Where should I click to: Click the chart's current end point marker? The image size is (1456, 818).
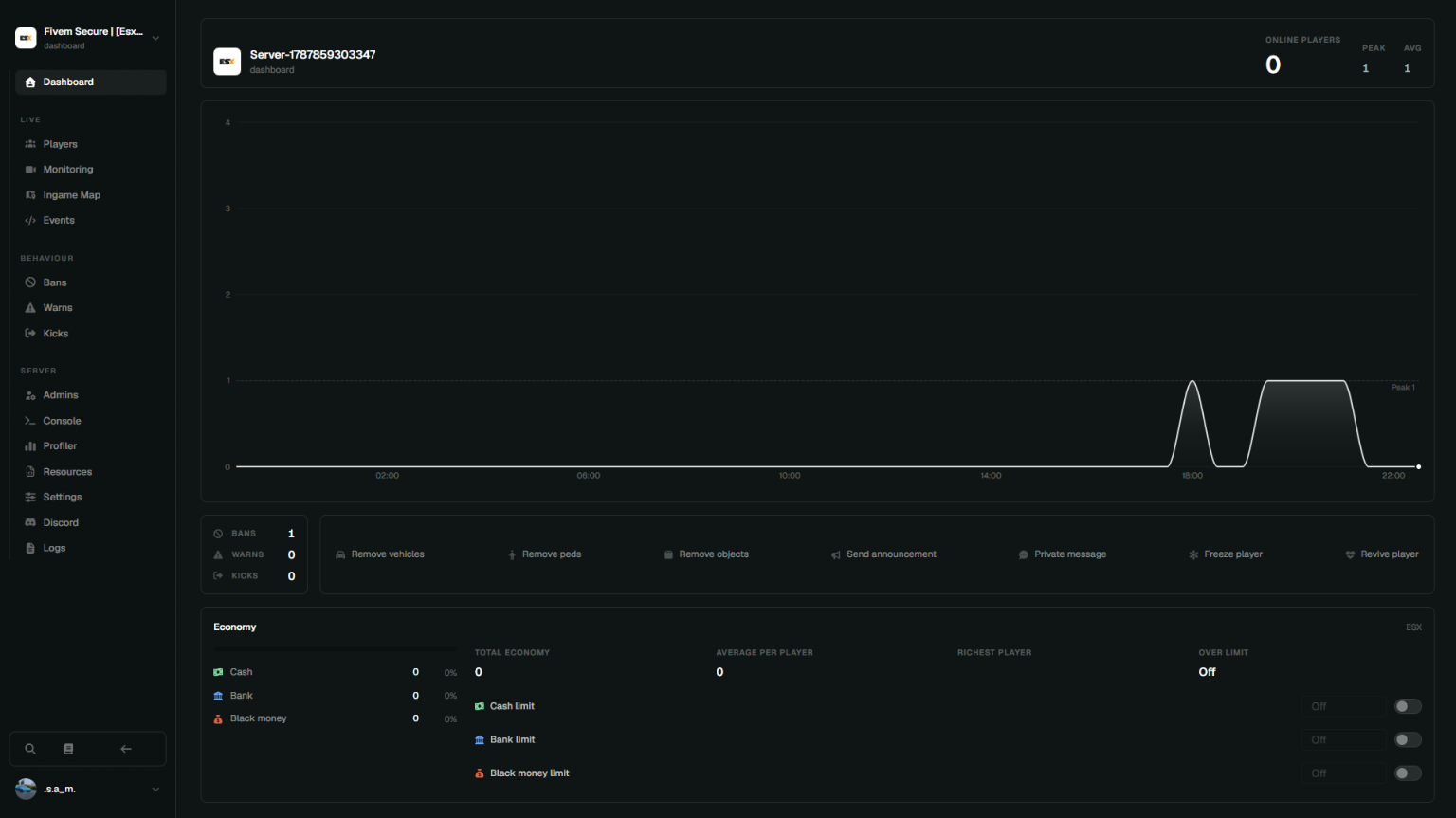coord(1418,466)
